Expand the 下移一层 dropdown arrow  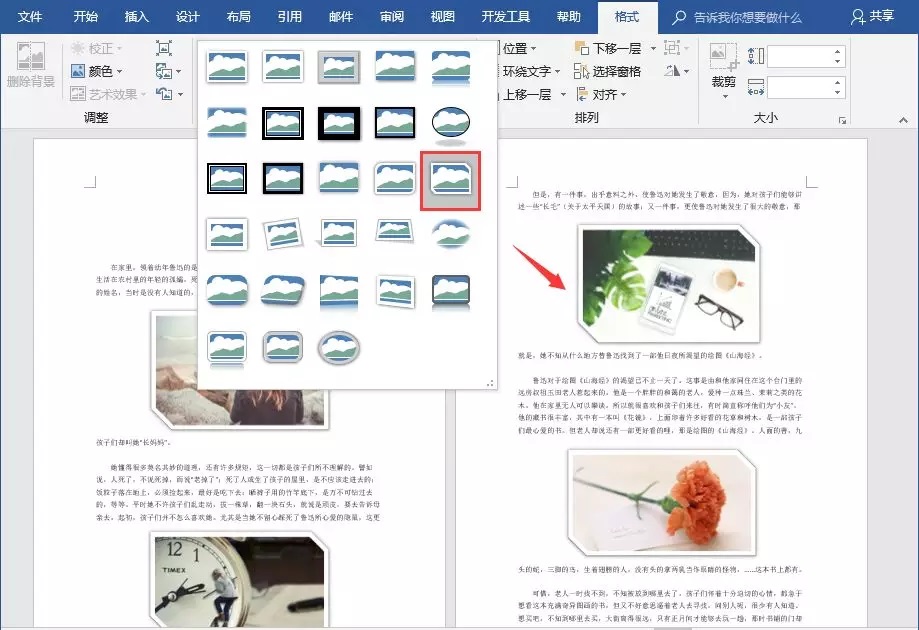click(x=653, y=48)
